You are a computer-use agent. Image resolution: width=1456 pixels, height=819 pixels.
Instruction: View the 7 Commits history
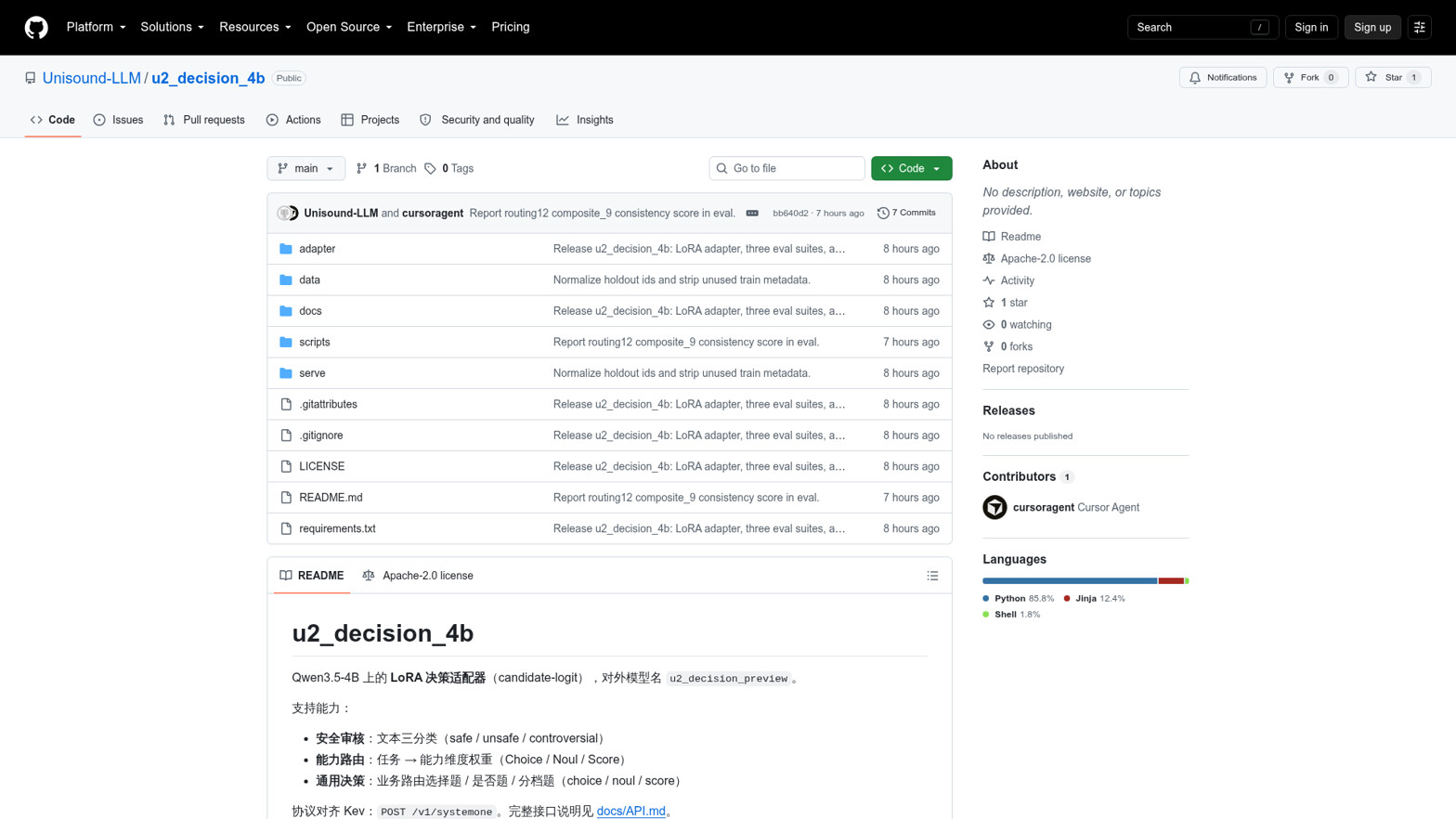point(906,213)
